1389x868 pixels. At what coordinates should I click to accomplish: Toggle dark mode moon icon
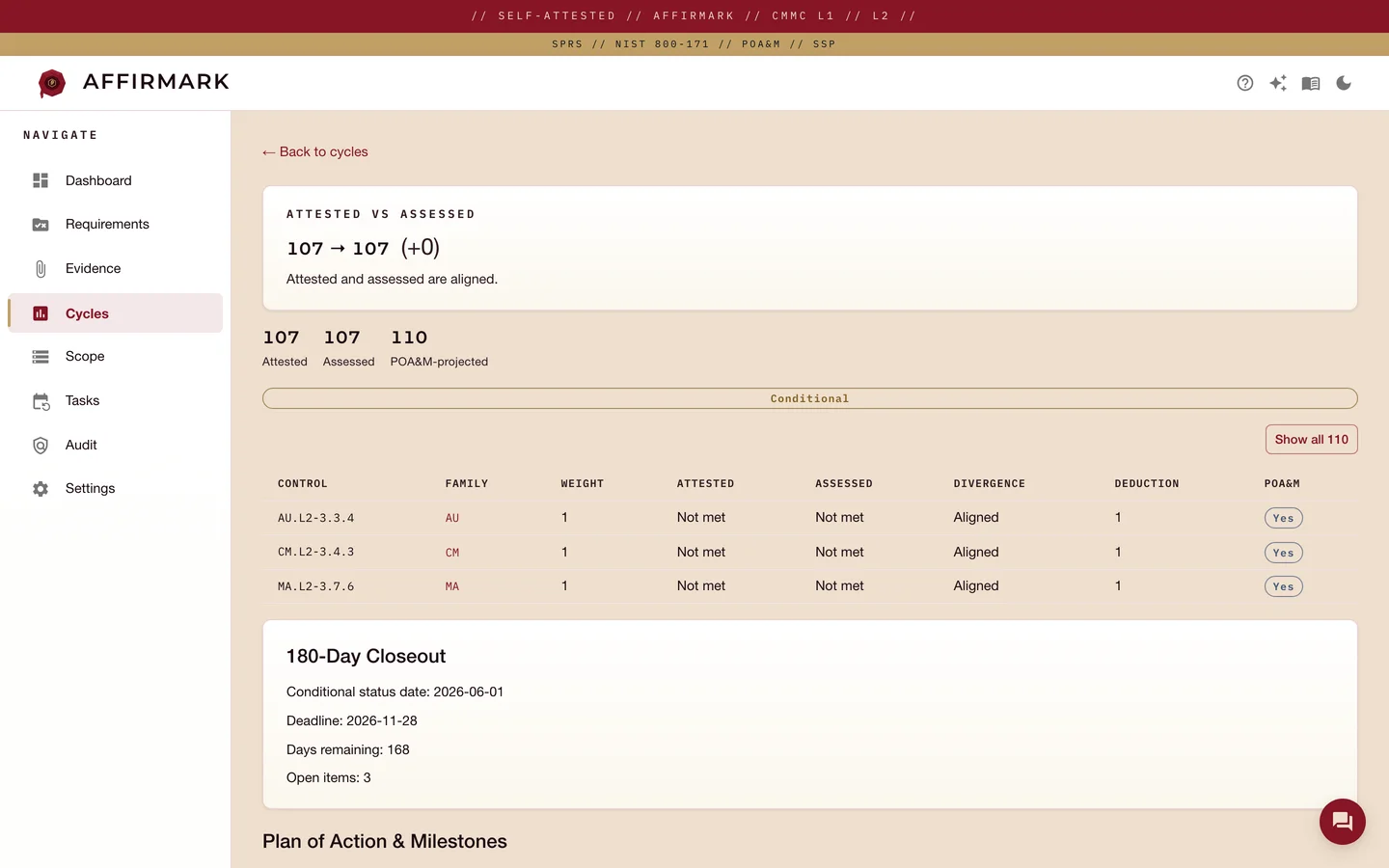coord(1344,83)
